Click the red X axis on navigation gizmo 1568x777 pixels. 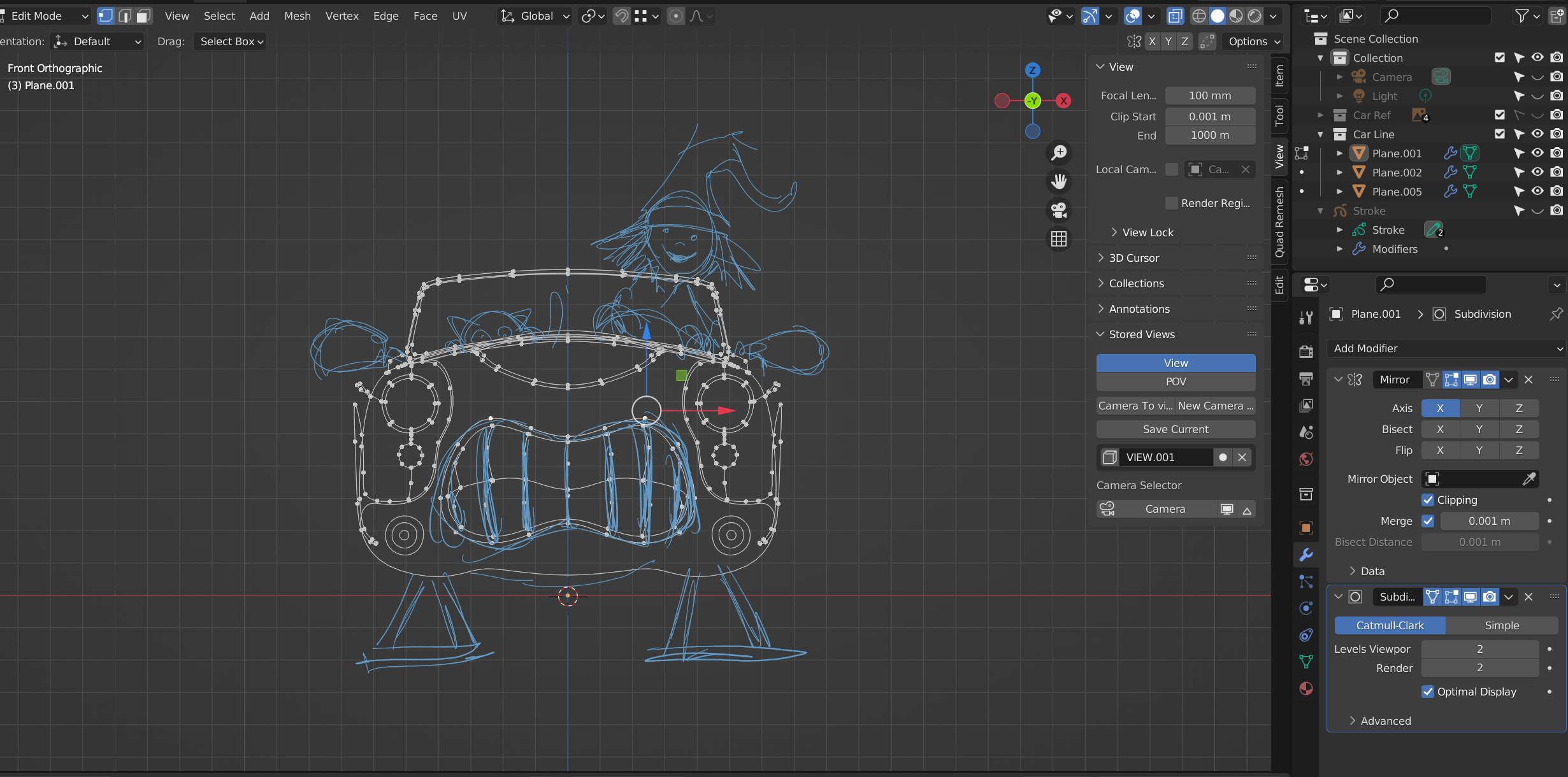tap(1063, 101)
